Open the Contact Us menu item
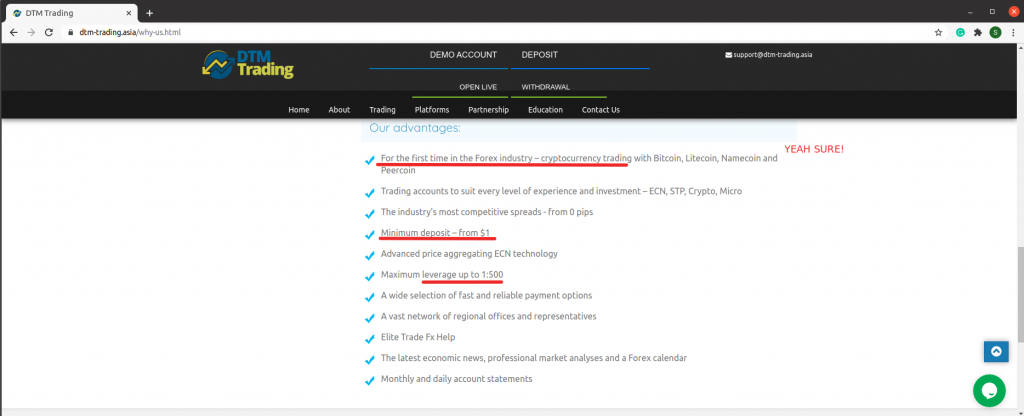 click(601, 110)
